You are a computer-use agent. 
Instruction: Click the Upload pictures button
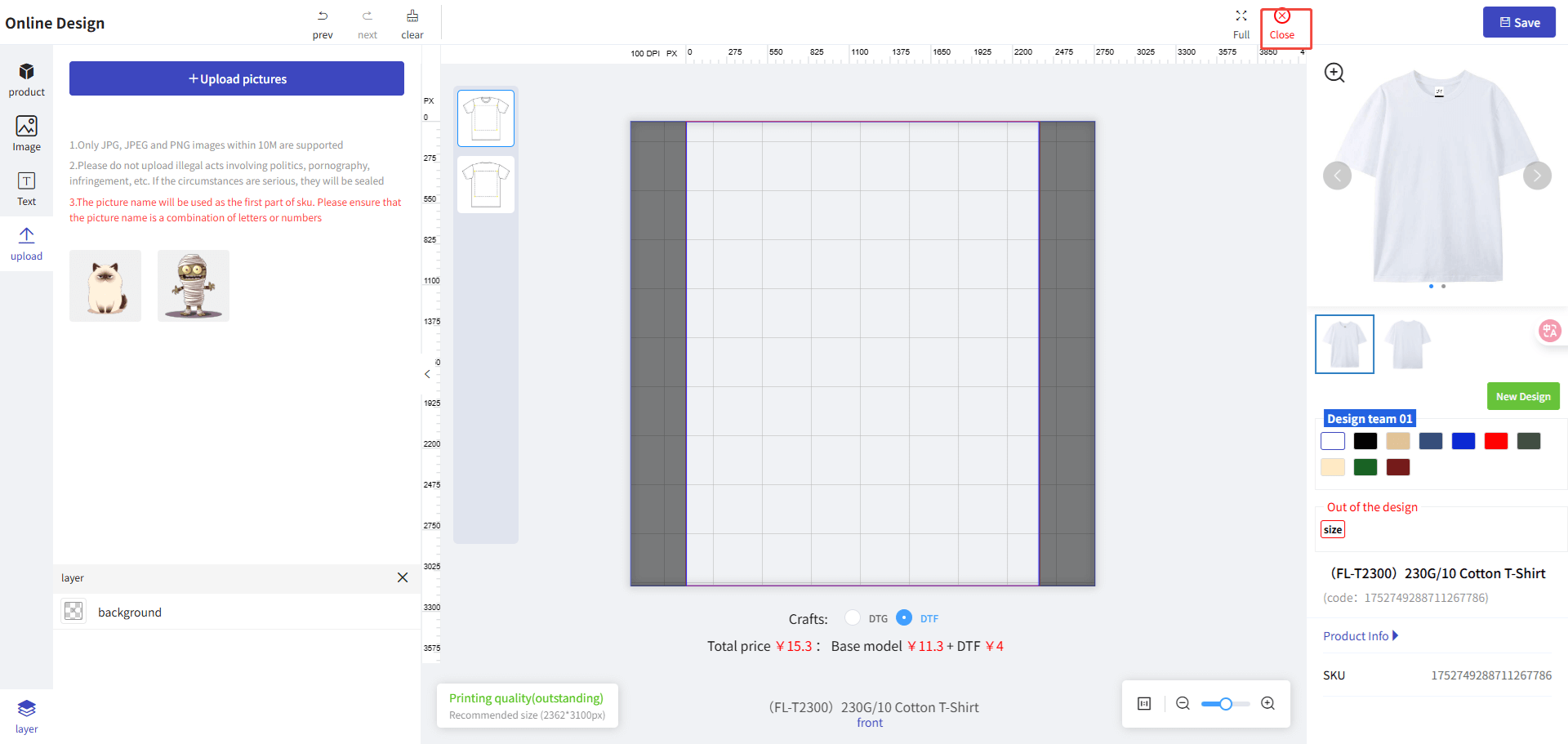tap(237, 78)
